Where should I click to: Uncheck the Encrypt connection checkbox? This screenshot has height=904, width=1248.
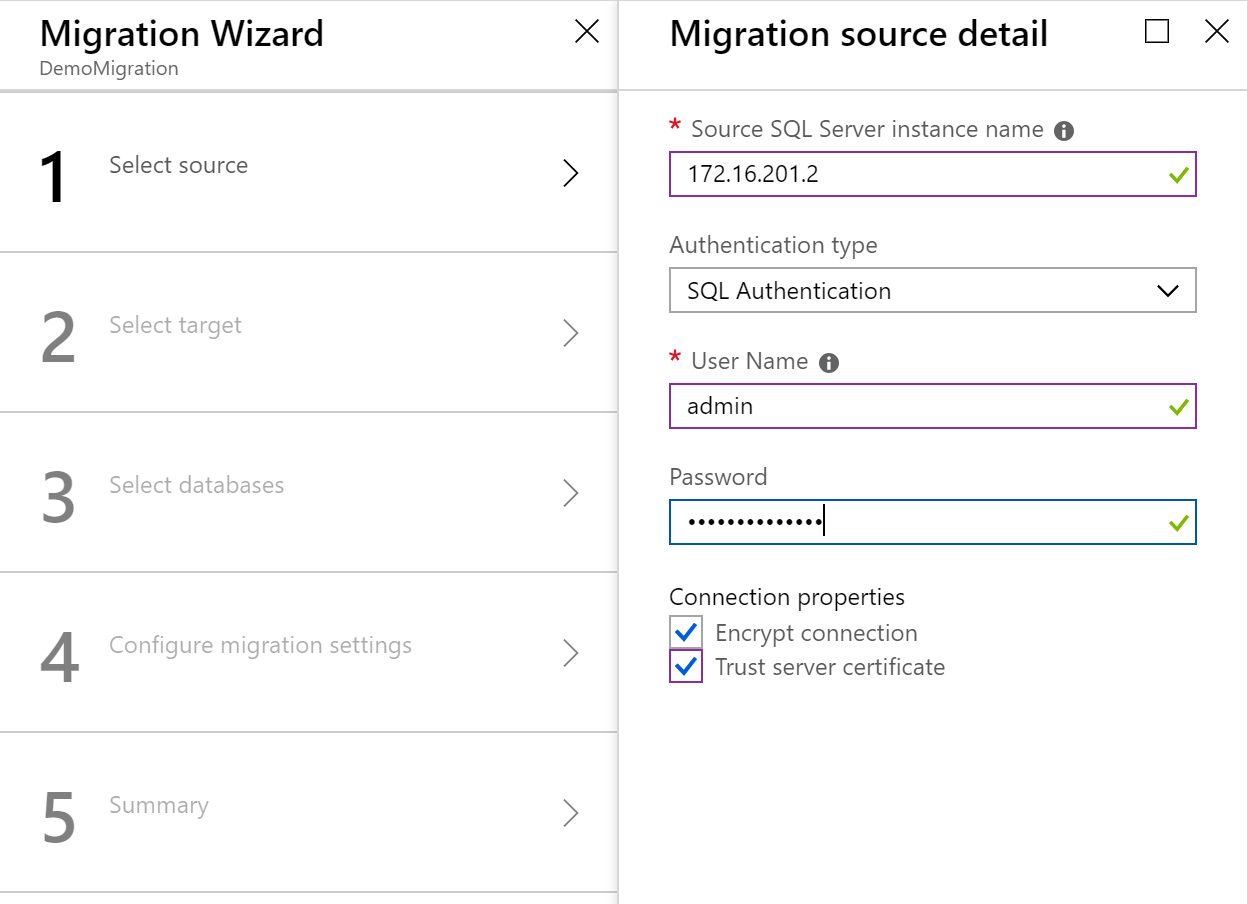(x=686, y=633)
